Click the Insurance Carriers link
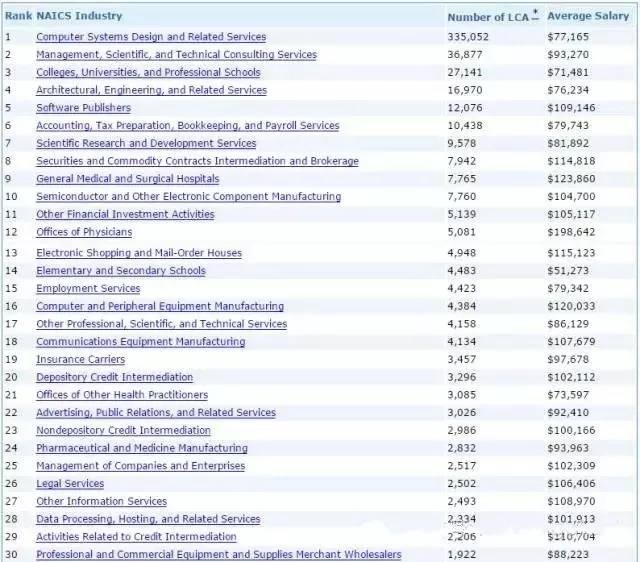Screen dimensions: 640x562 coord(80,360)
